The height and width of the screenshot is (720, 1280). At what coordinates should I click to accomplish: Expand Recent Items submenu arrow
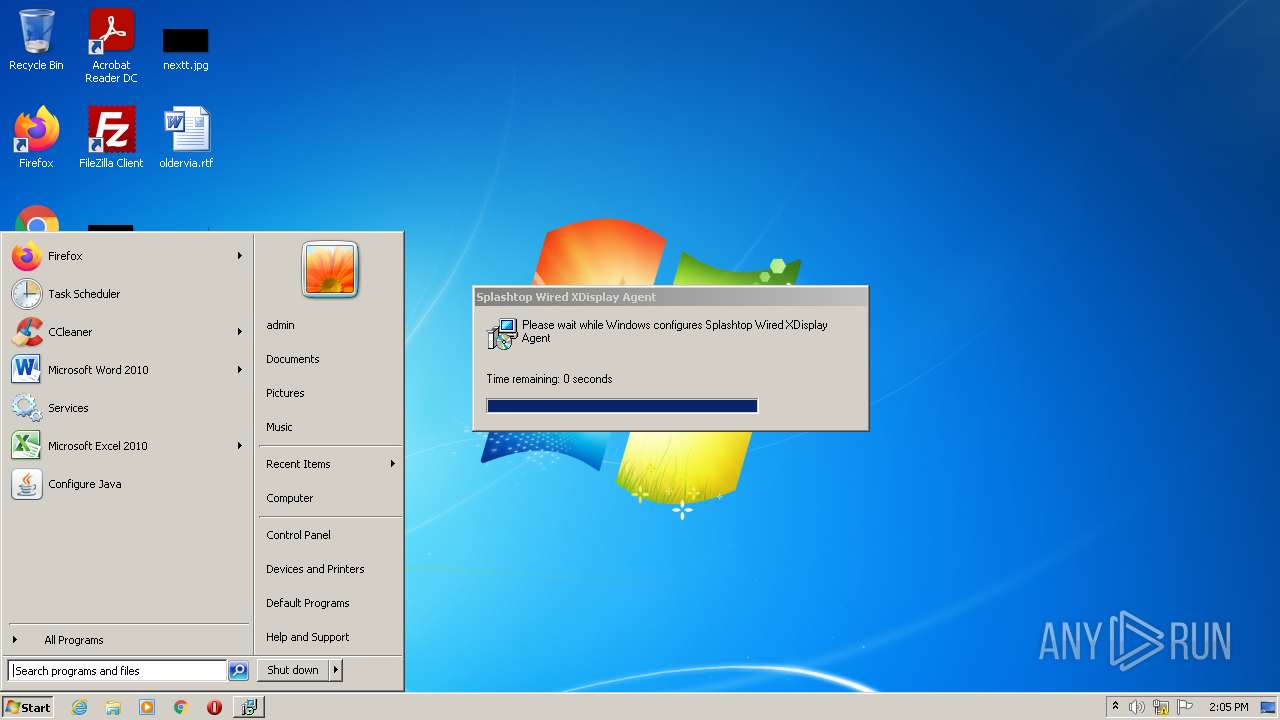[x=393, y=464]
